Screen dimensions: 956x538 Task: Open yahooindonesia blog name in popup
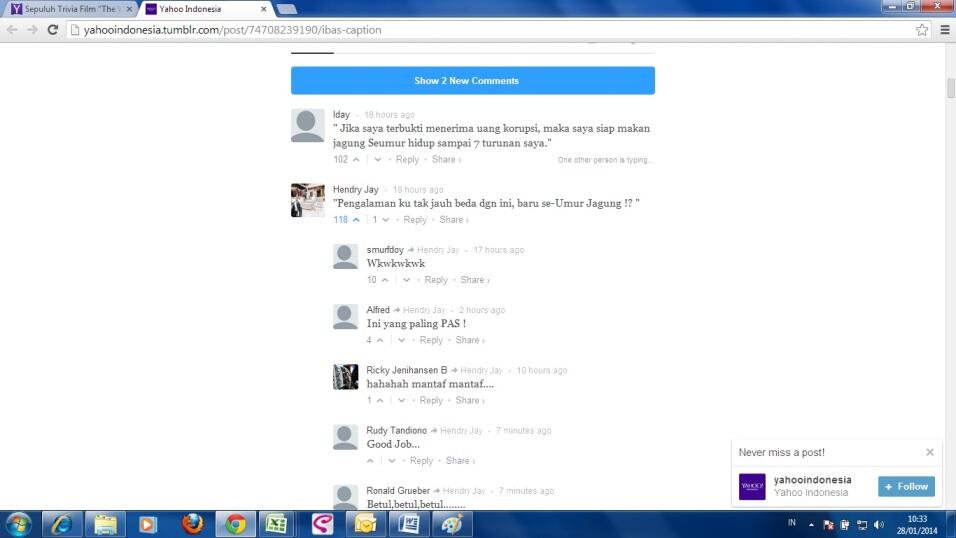pyautogui.click(x=812, y=480)
